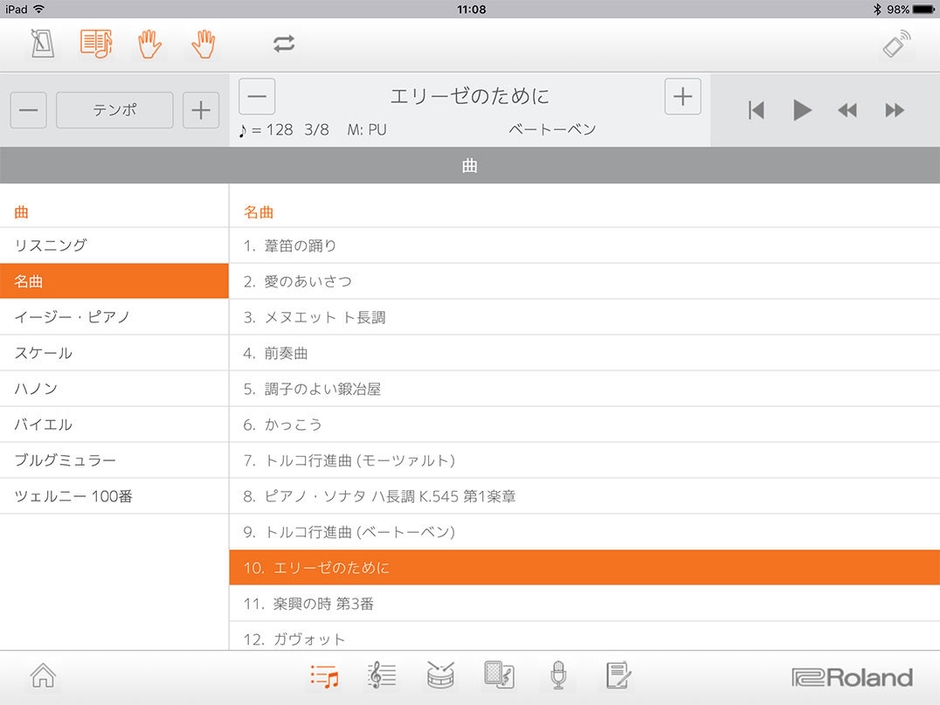Switch to the drum rhythm feature
940x705 pixels.
[440, 677]
